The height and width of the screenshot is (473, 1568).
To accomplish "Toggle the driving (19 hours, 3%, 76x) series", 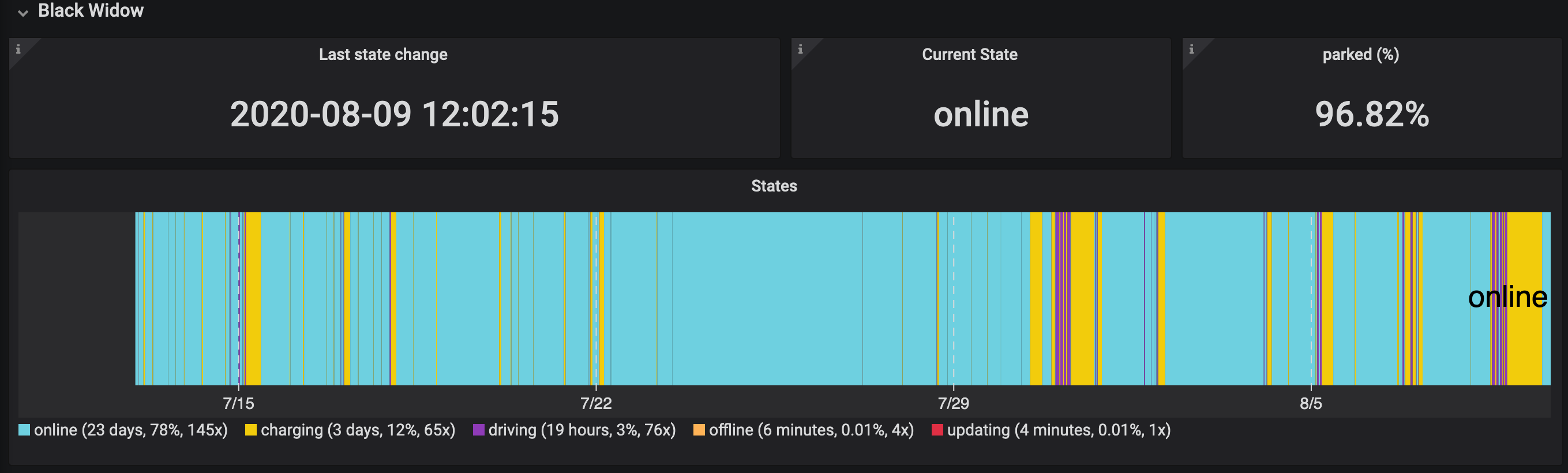I will pos(582,430).
